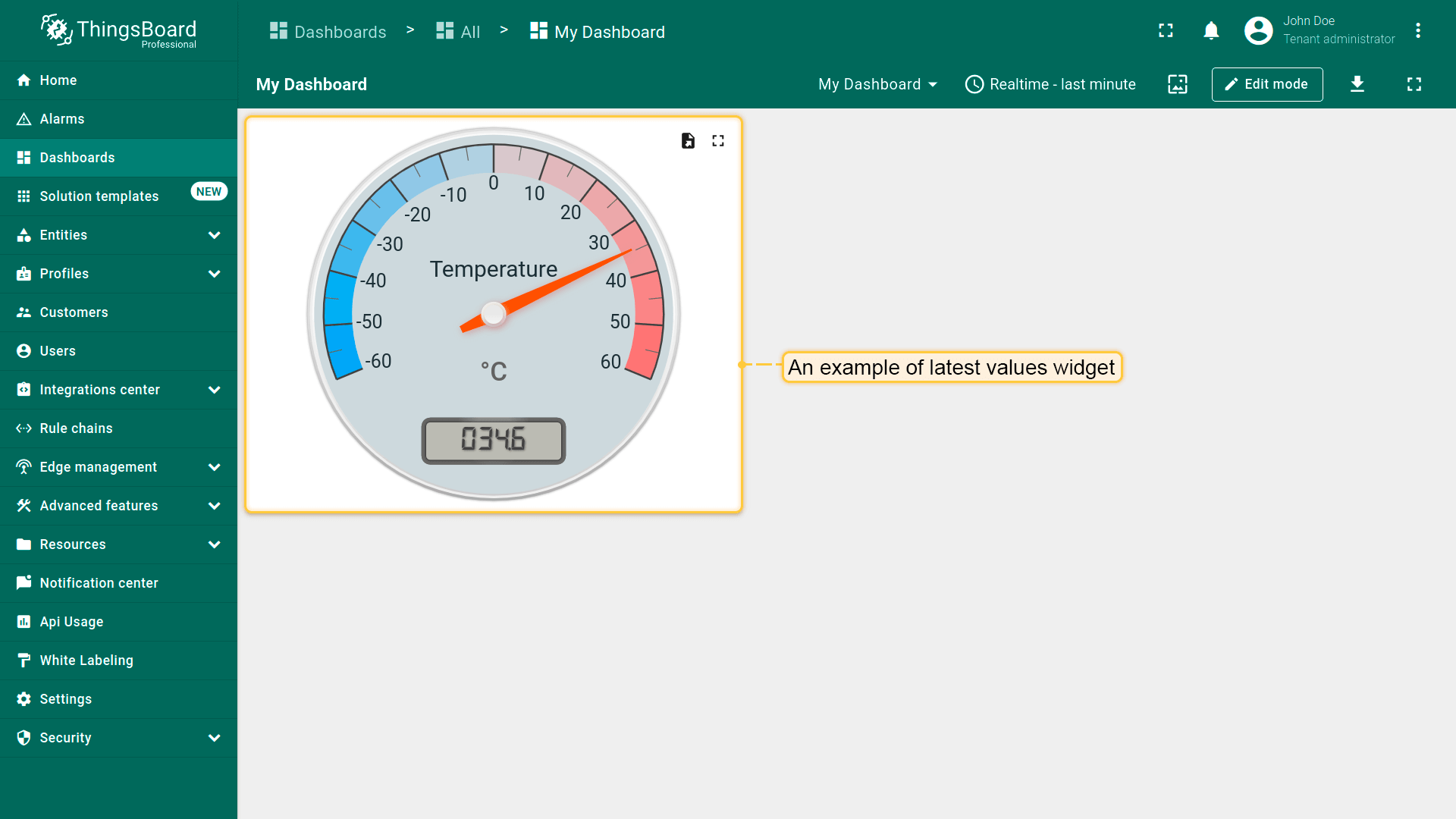Click John Doe profile avatar

point(1259,30)
